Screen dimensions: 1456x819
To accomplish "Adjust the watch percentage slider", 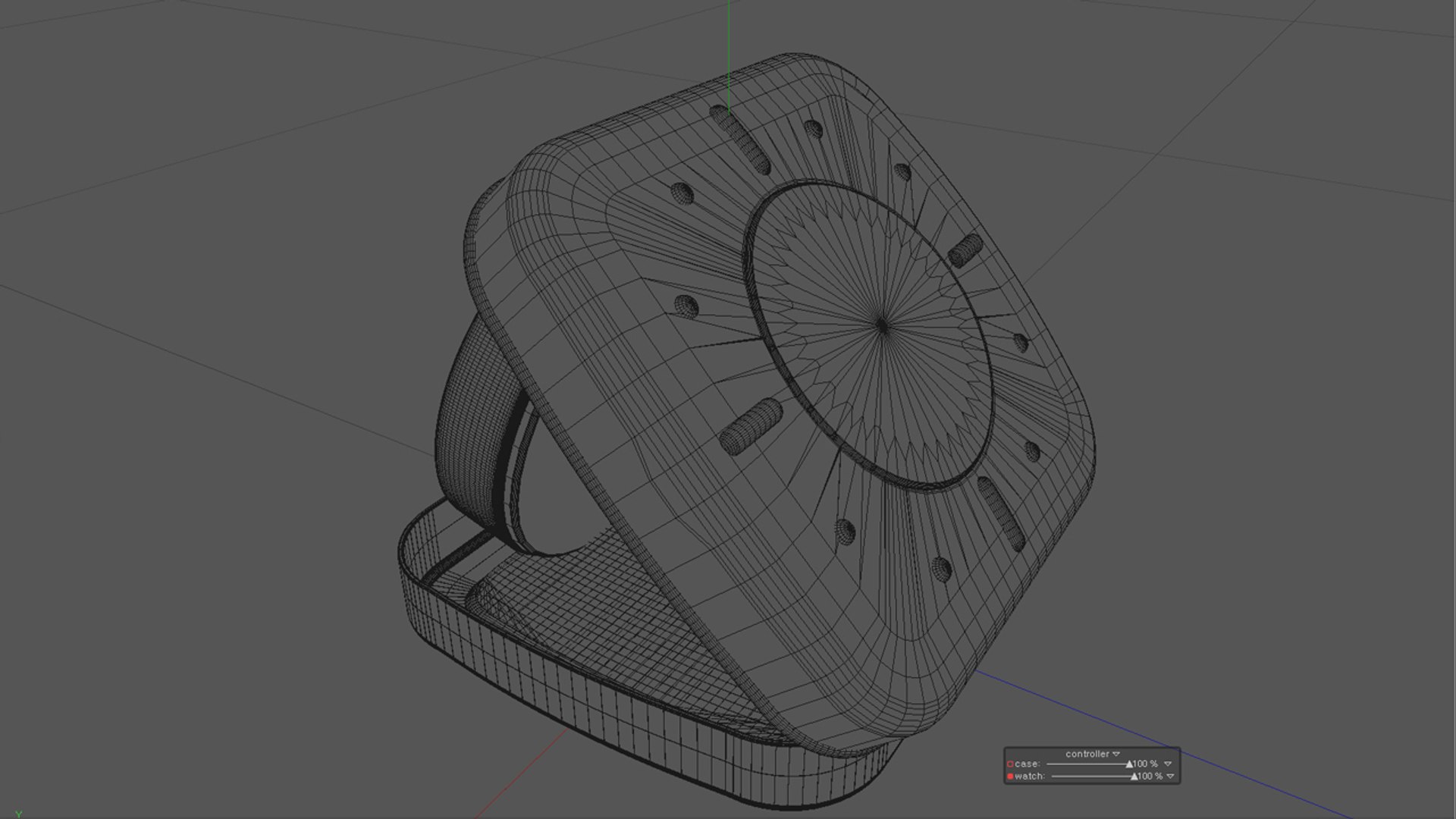I will pos(1095,777).
